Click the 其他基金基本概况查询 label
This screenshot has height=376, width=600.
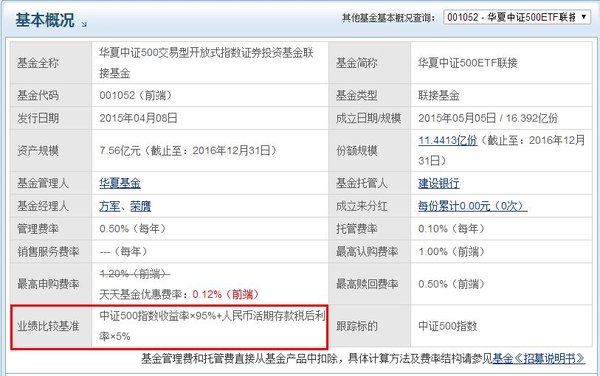[x=388, y=18]
